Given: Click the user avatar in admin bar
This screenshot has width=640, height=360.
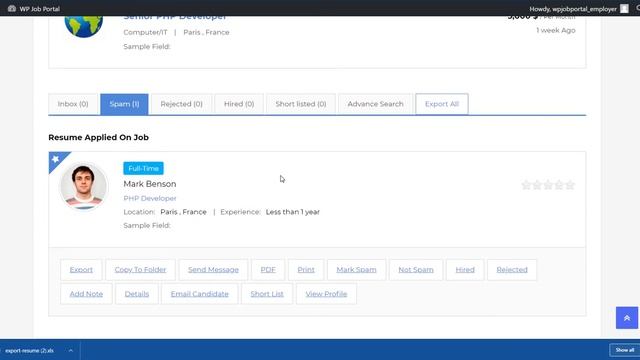Looking at the screenshot, I should 624,9.
